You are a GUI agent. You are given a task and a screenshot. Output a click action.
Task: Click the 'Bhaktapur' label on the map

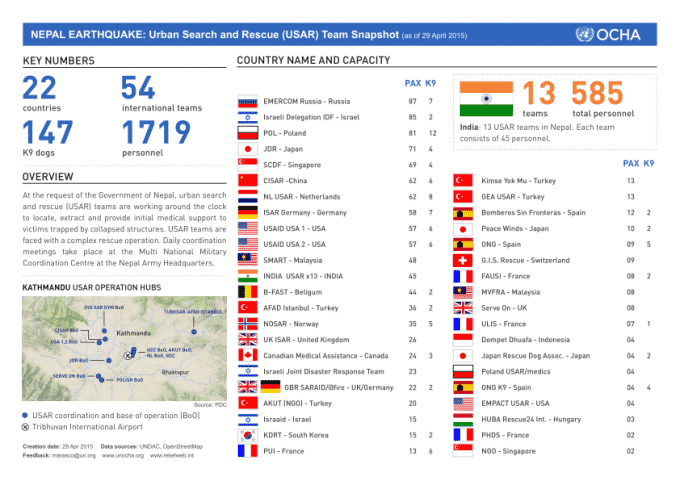click(x=175, y=372)
